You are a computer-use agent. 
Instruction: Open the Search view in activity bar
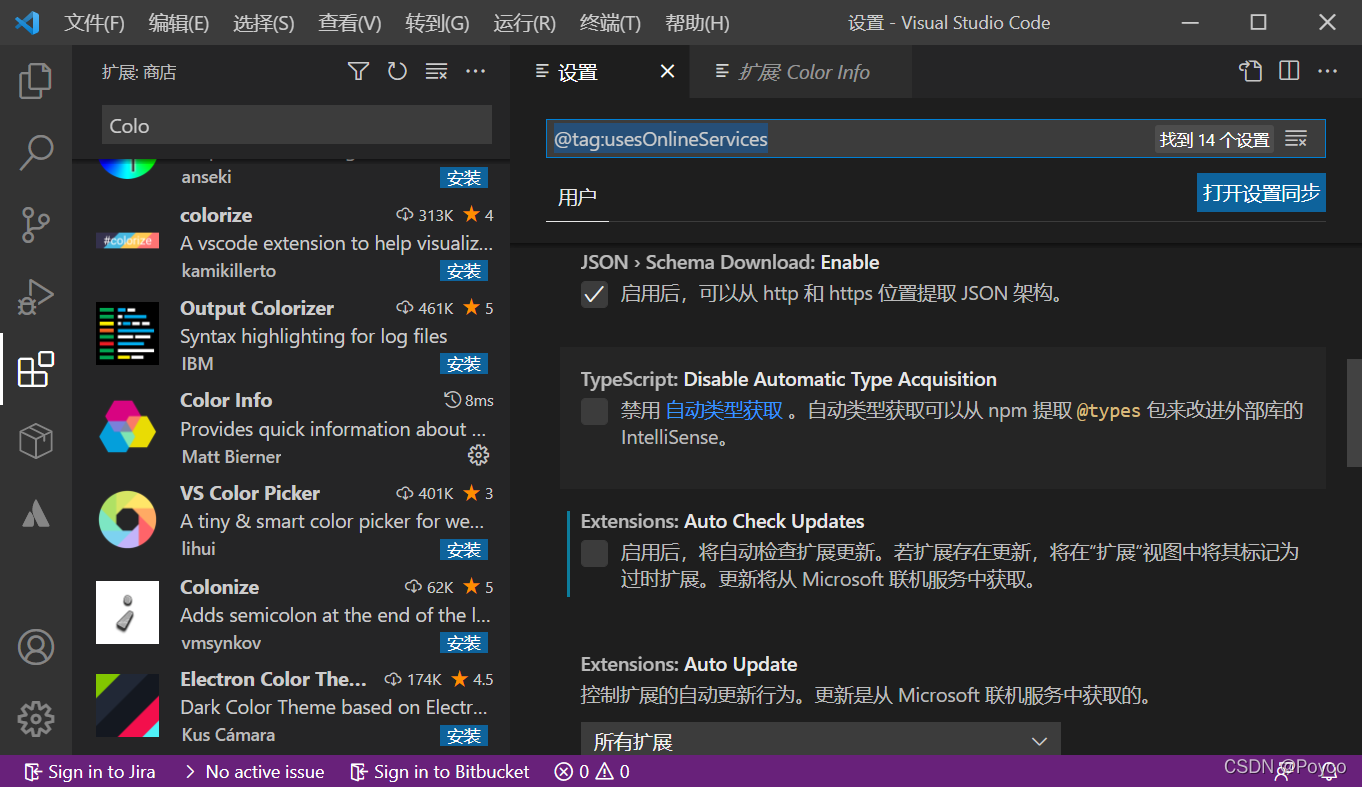tap(36, 153)
